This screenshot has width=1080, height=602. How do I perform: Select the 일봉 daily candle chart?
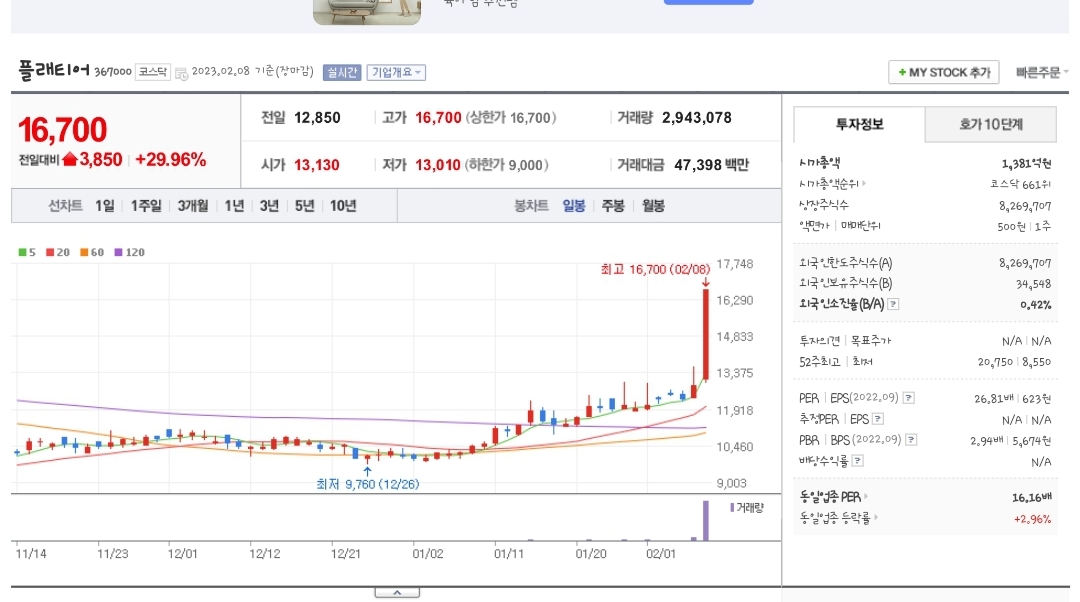(574, 205)
